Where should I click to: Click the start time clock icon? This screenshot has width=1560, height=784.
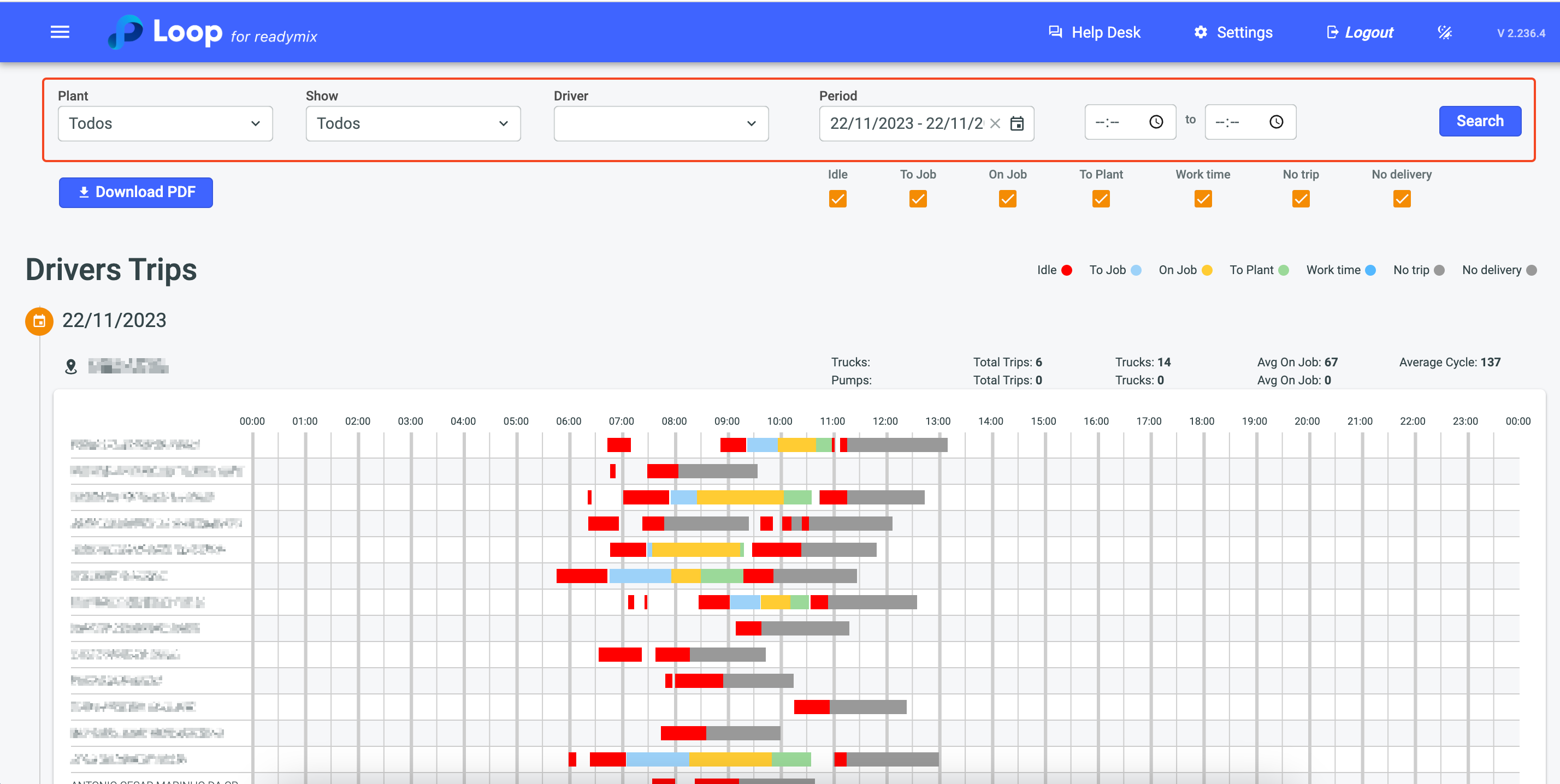(x=1155, y=122)
